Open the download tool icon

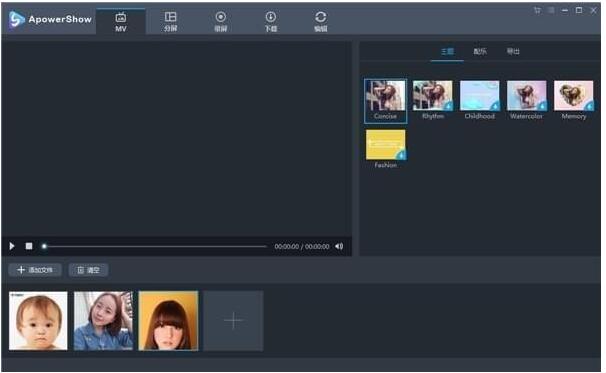pos(271,22)
